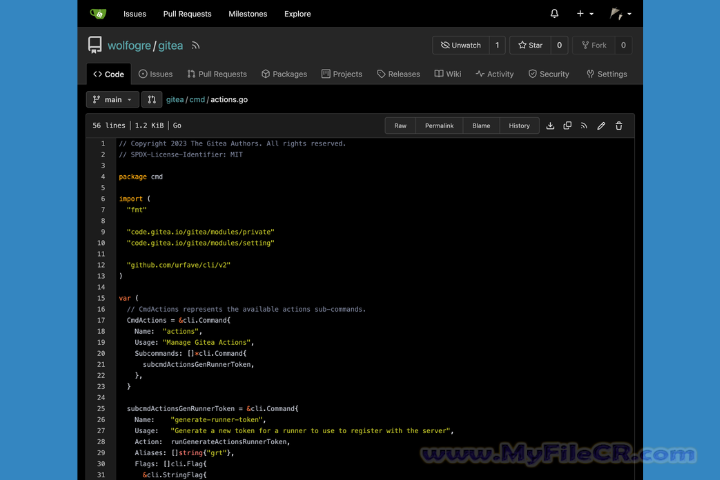720x480 pixels.
Task: Expand the main branch dropdown
Action: 112,100
